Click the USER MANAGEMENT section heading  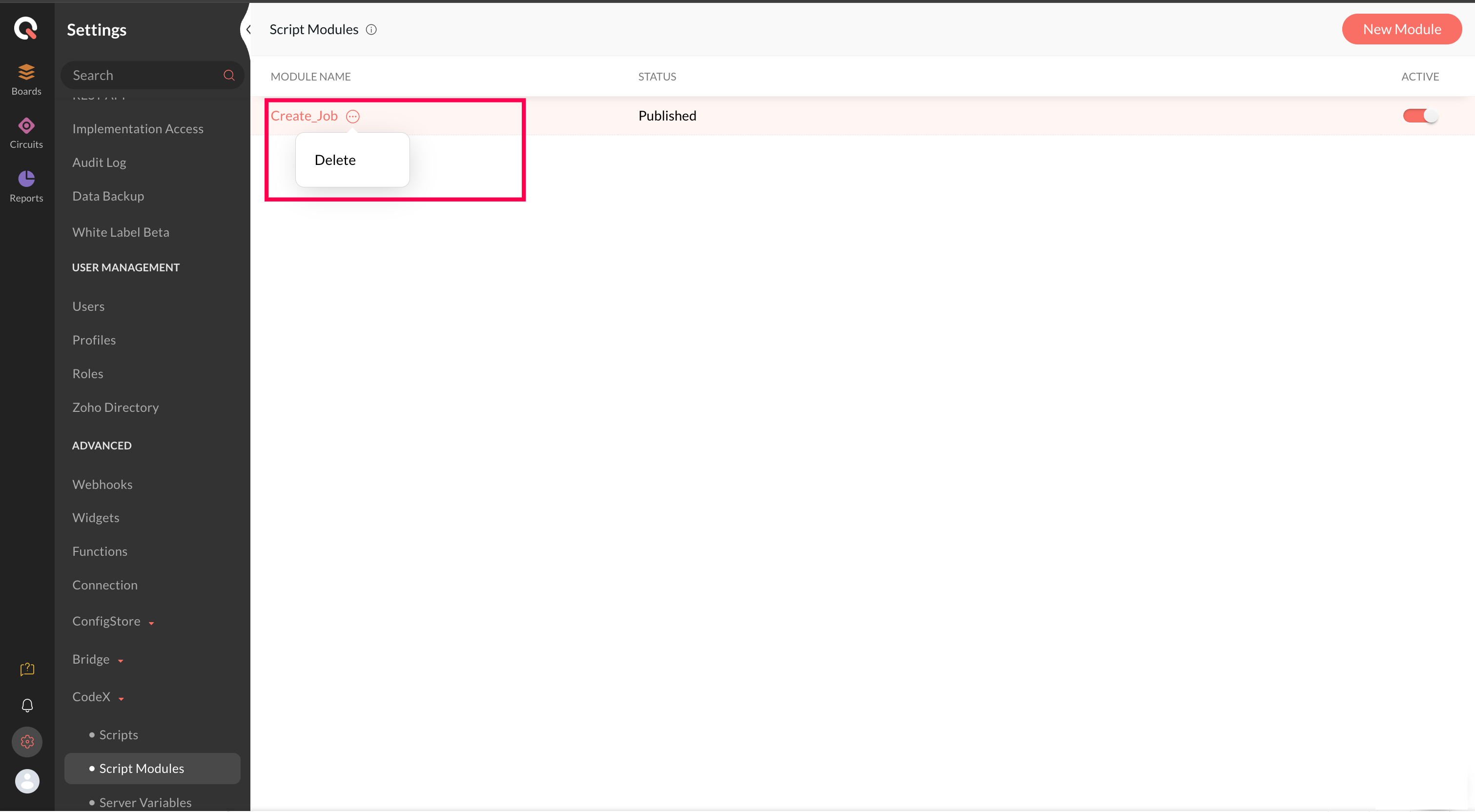(x=126, y=267)
